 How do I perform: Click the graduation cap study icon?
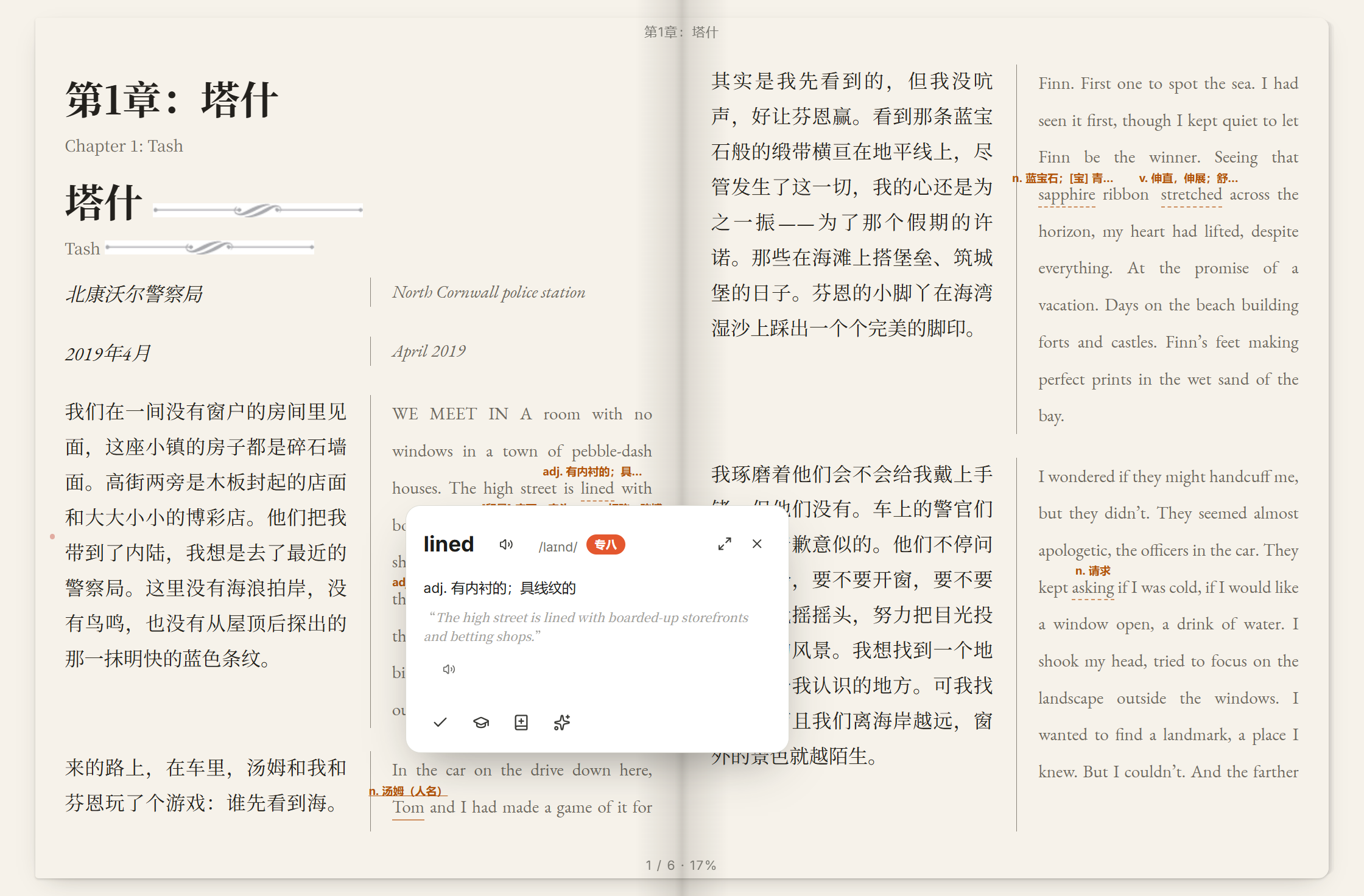(481, 723)
